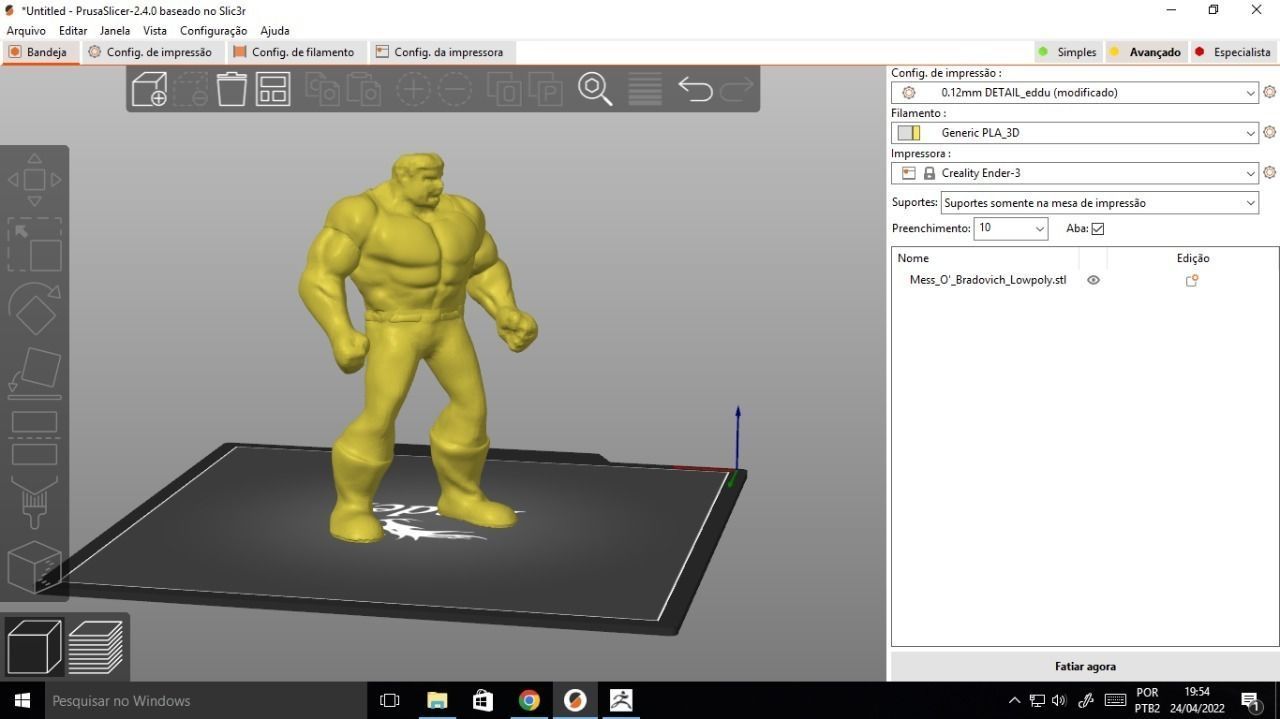Switch to Config. de filamento tab
The image size is (1280, 719).
click(295, 52)
